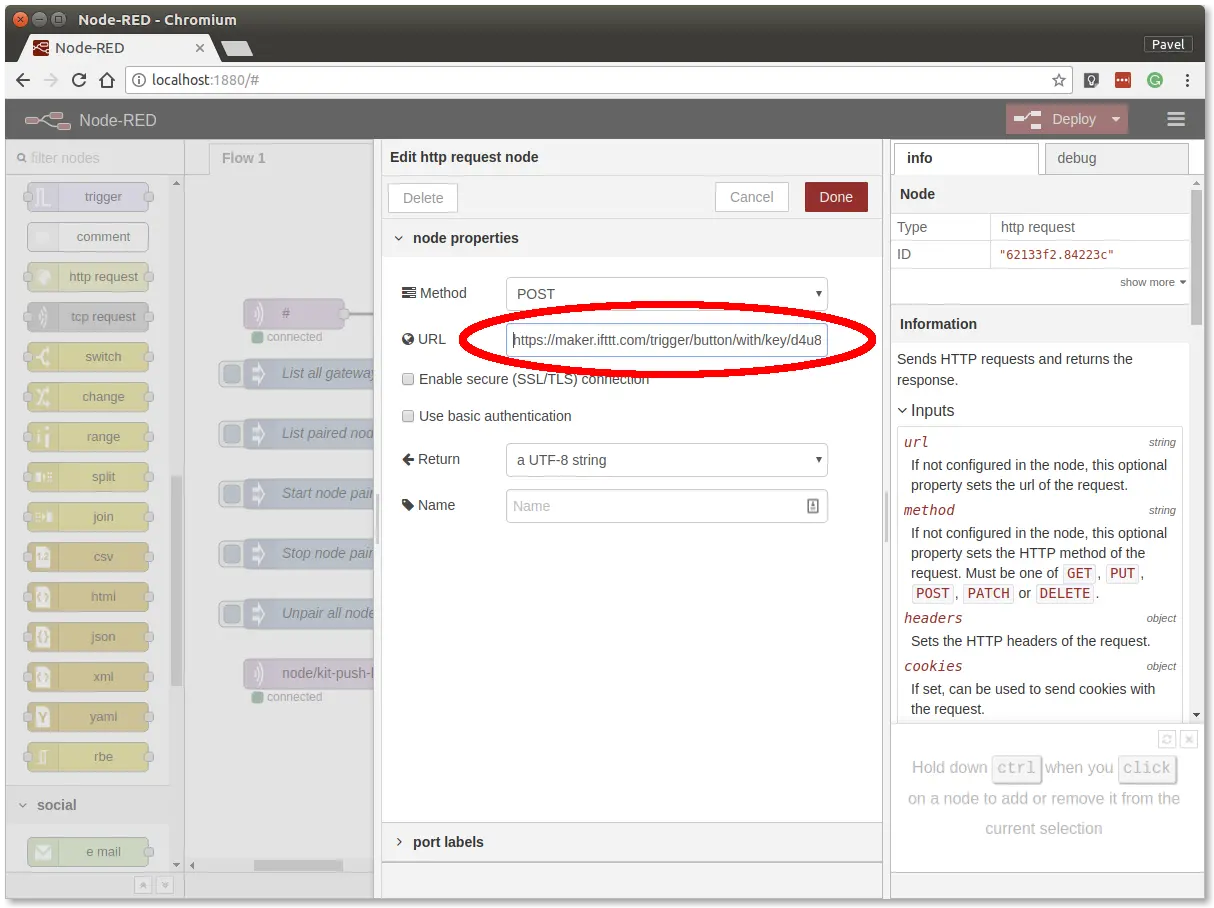1214x908 pixels.
Task: Pick the csv node from the palette
Action: pyautogui.click(x=88, y=557)
